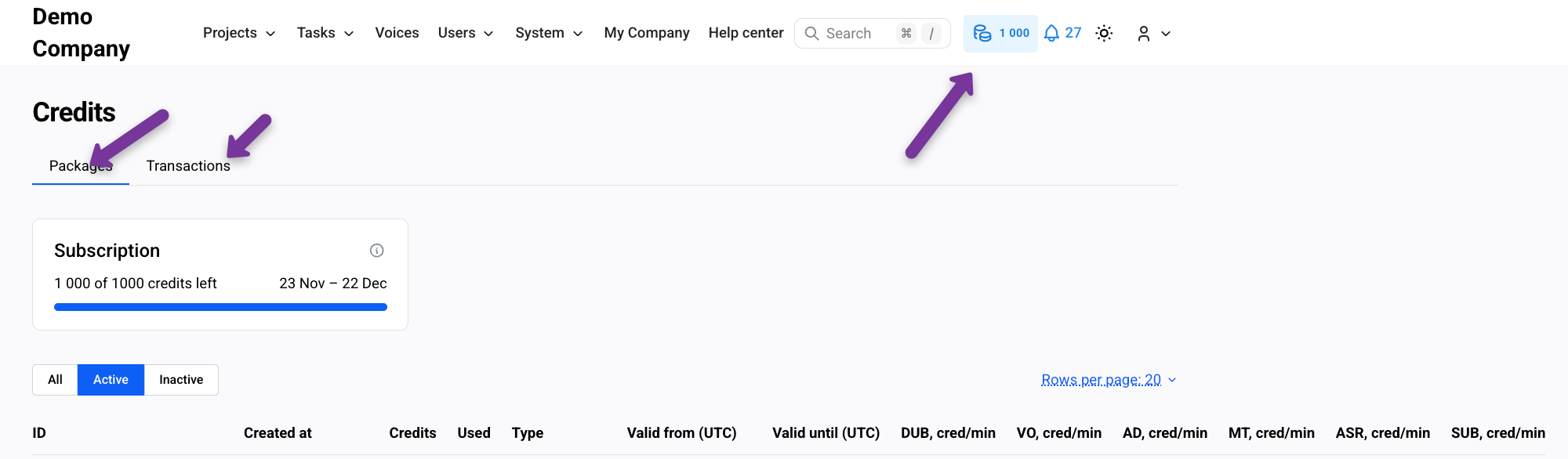Click the search magnifier icon
The height and width of the screenshot is (459, 1568).
coord(812,34)
